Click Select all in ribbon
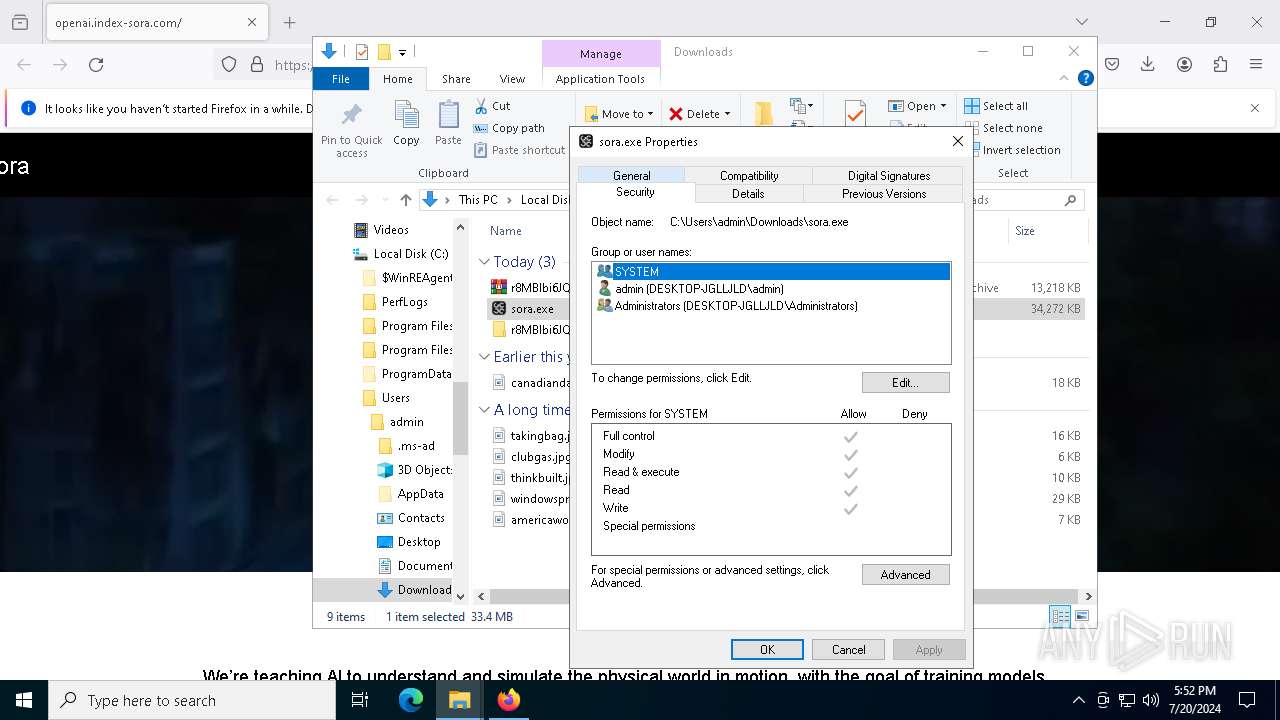 coord(996,106)
